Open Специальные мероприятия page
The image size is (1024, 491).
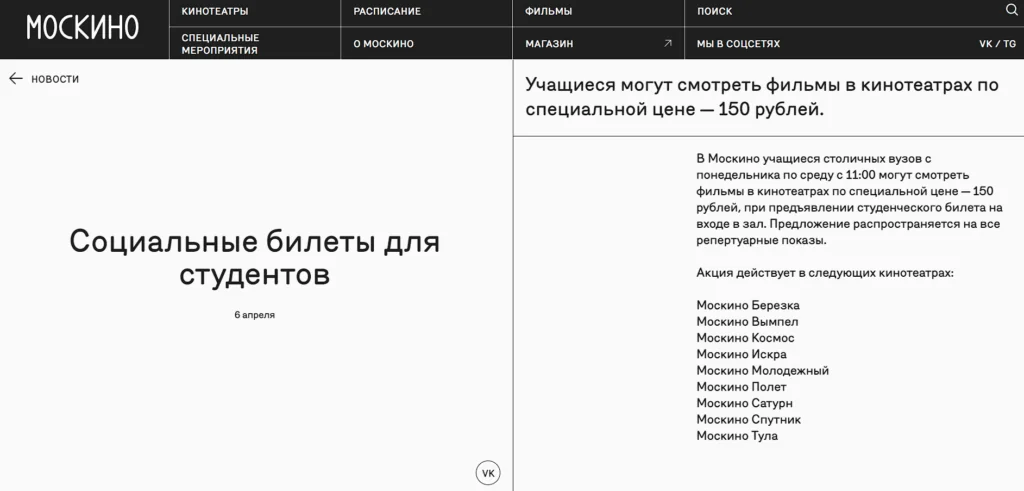pyautogui.click(x=220, y=44)
